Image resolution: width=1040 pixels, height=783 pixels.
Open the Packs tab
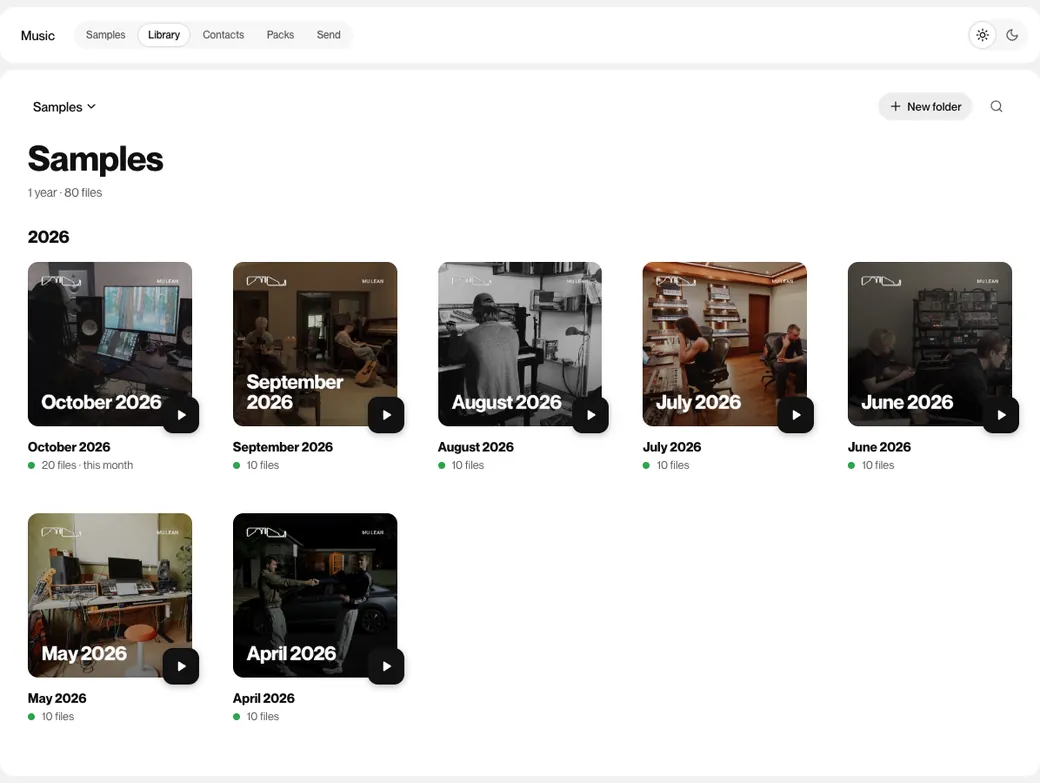280,35
